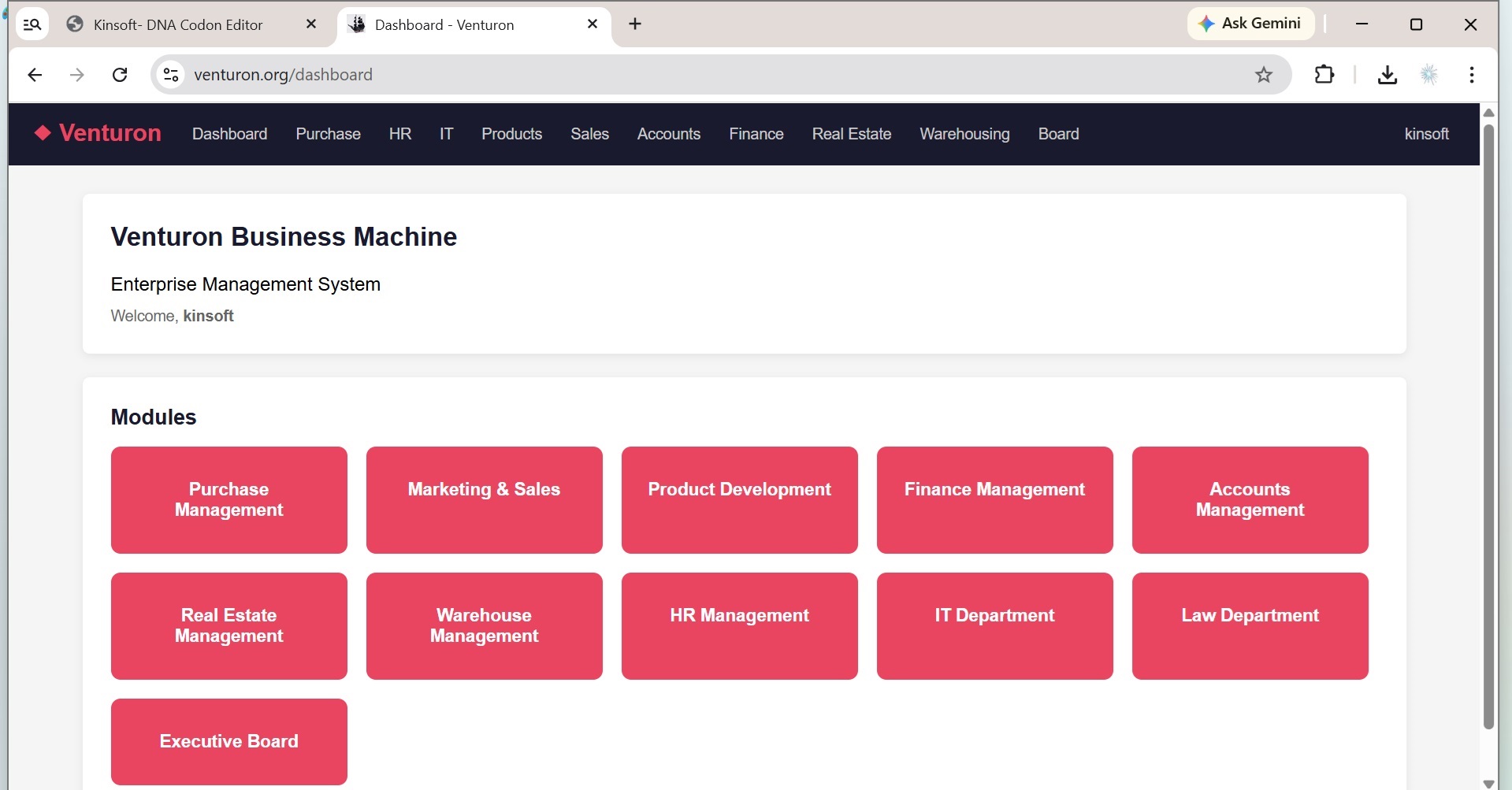Open the Law Department module

[1250, 626]
